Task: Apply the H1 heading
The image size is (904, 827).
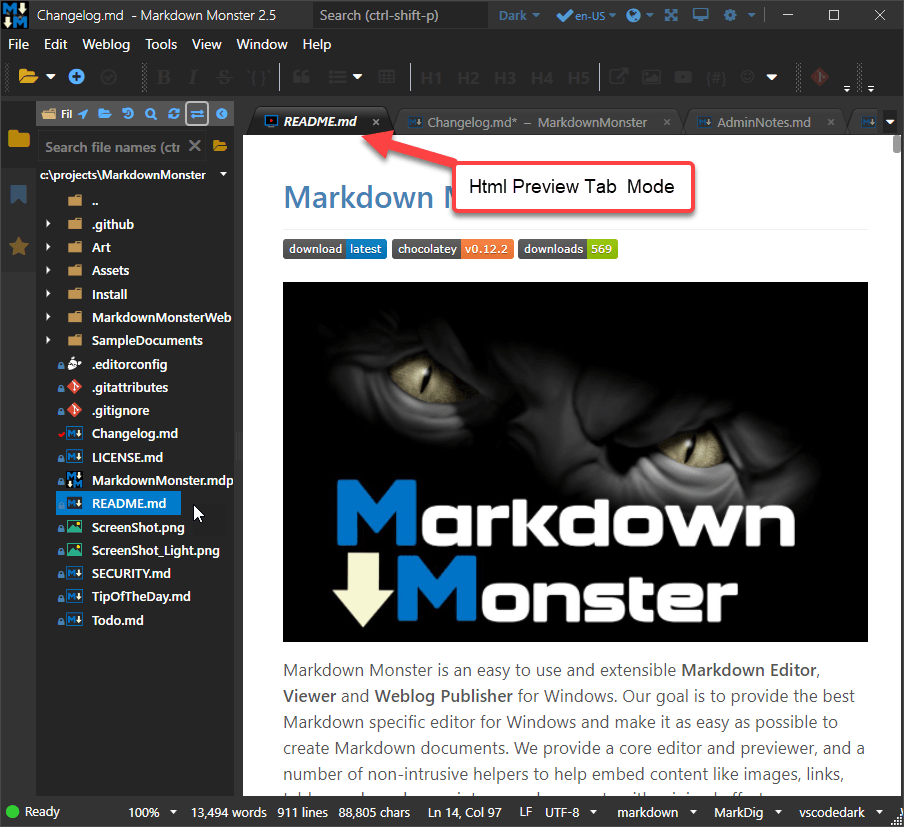Action: 431,77
